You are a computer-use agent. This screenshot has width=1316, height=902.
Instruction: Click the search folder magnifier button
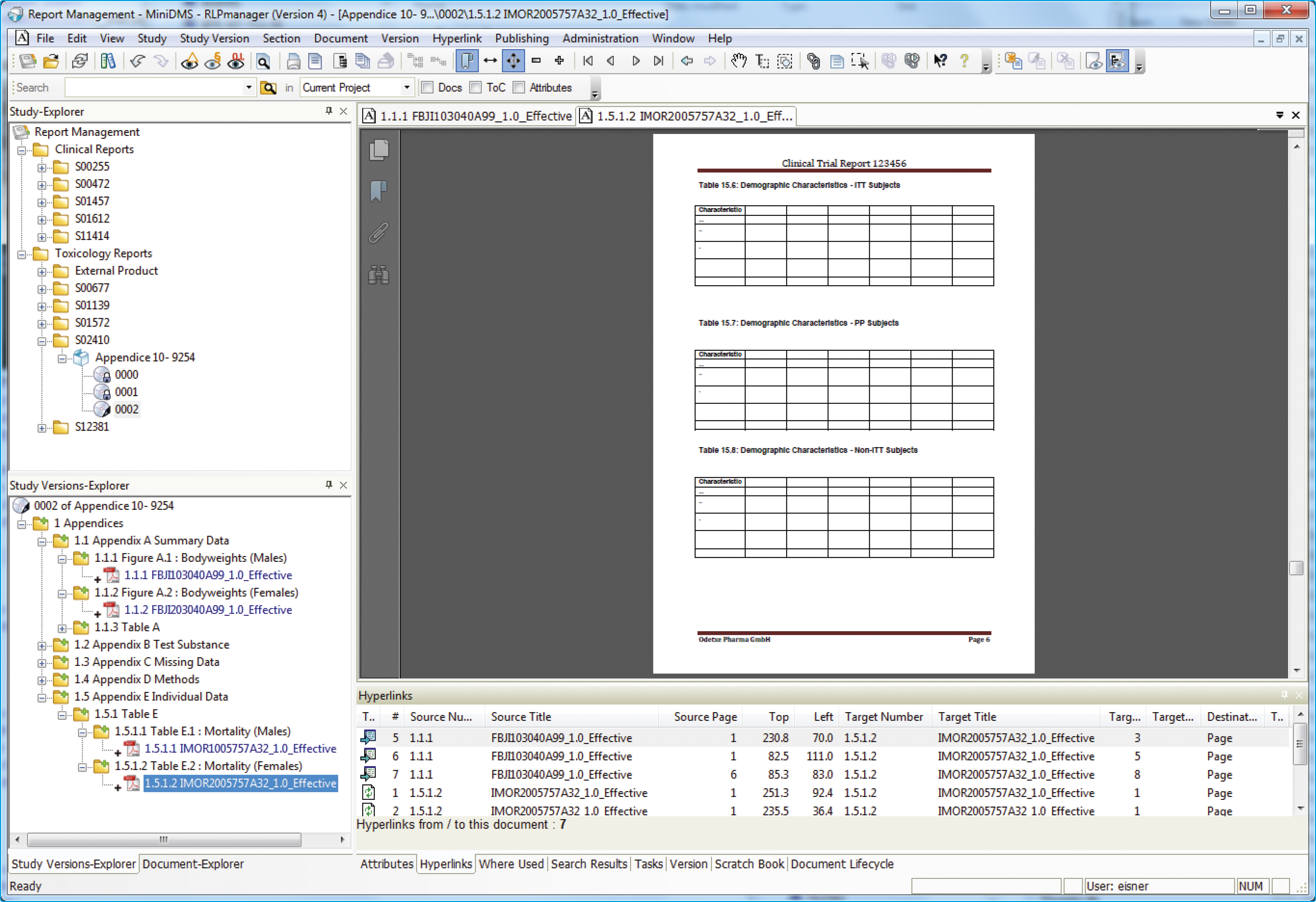click(x=268, y=88)
